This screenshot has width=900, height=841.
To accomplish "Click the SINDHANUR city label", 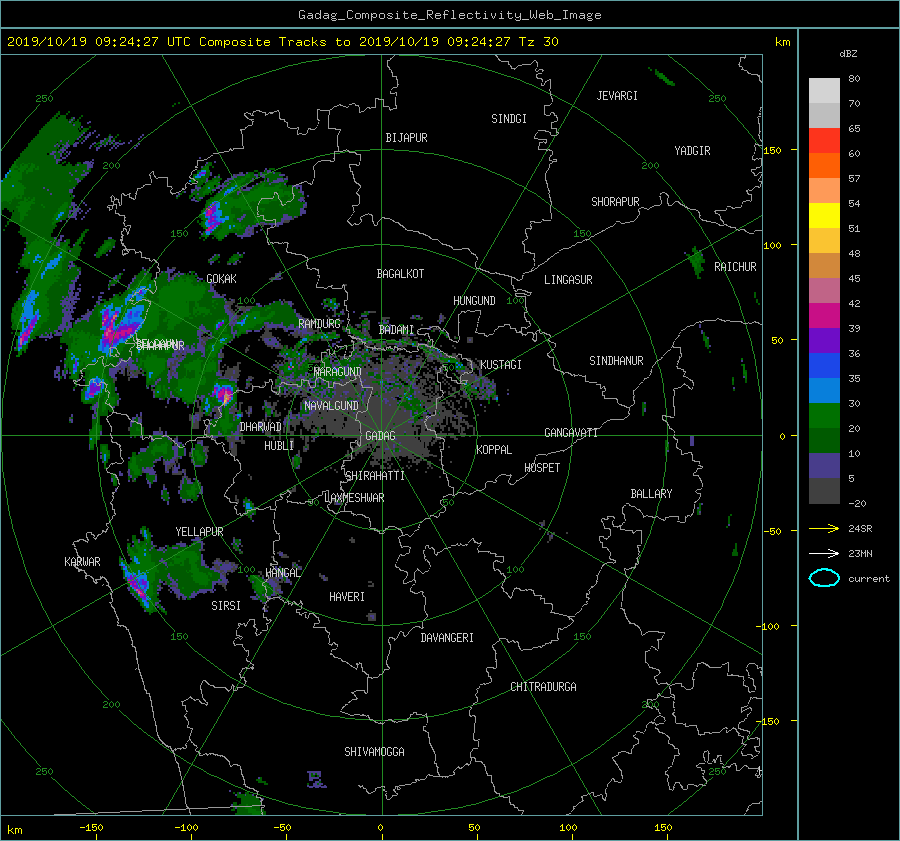I will tap(616, 361).
